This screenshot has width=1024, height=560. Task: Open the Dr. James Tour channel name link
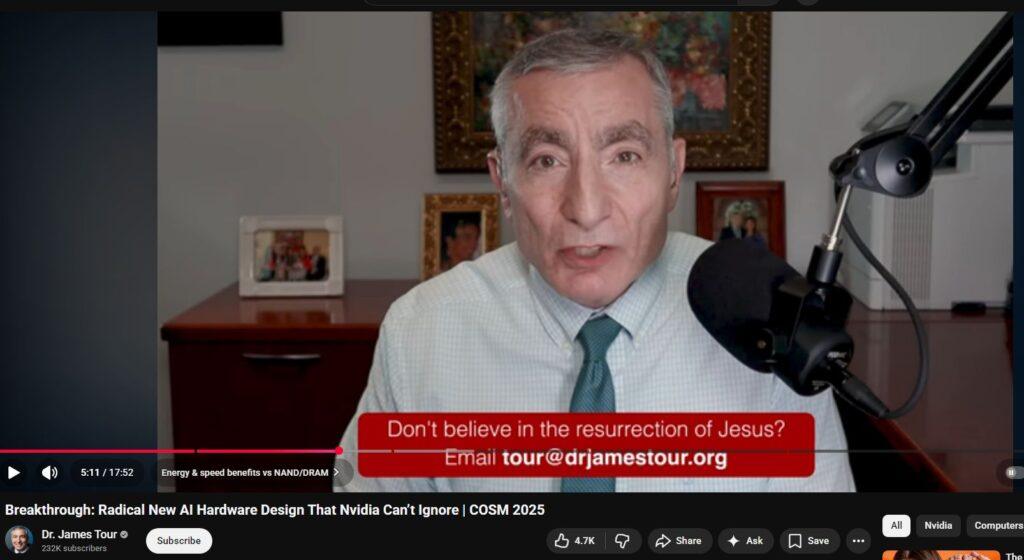[79, 534]
